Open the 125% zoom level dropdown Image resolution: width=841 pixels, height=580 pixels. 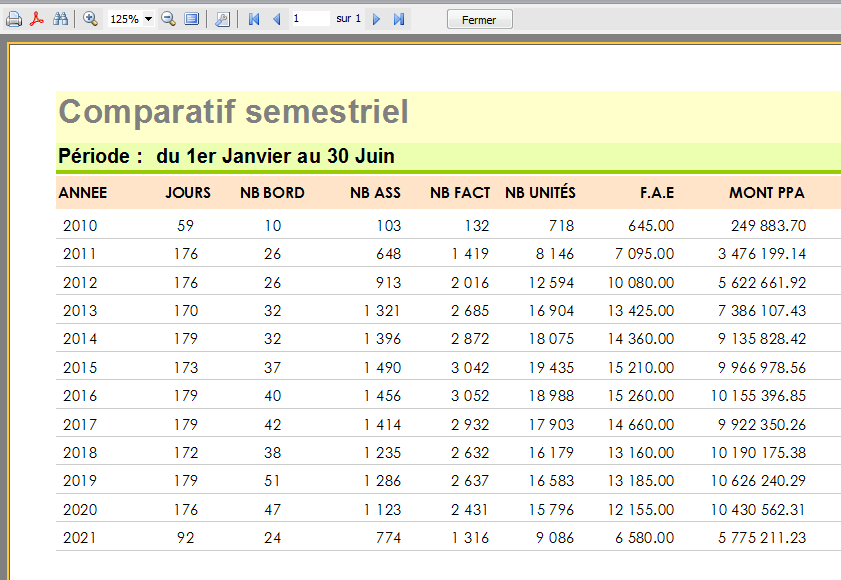148,19
